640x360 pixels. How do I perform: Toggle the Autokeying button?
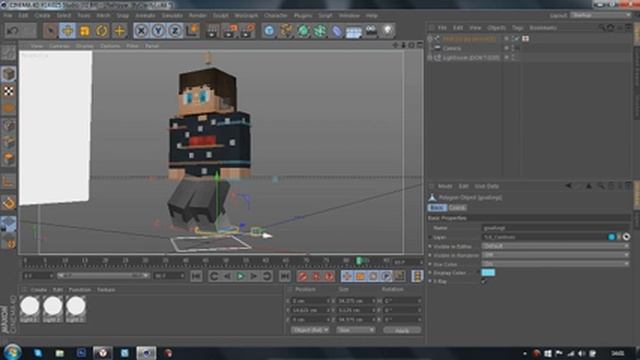pos(316,276)
